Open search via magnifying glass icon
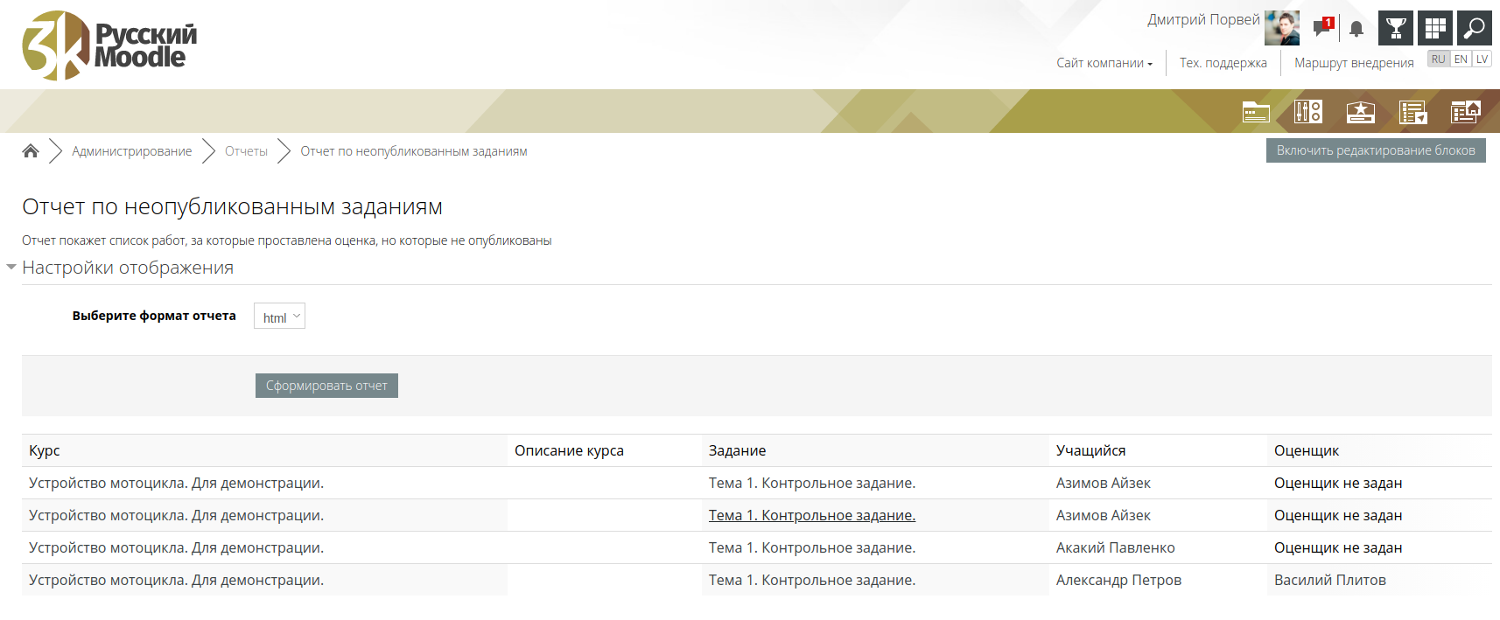The width and height of the screenshot is (1500, 620). pos(1474,28)
